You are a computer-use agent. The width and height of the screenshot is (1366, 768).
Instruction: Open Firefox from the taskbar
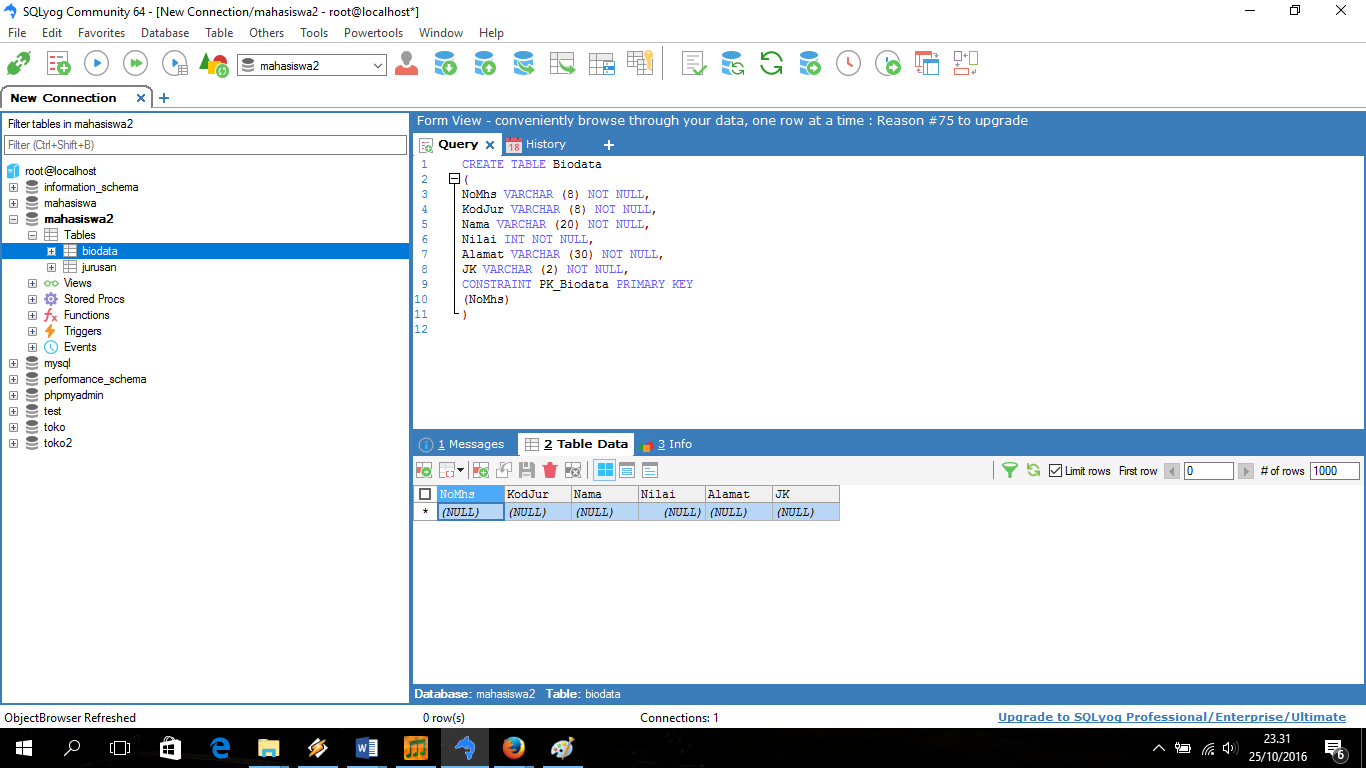coord(513,747)
